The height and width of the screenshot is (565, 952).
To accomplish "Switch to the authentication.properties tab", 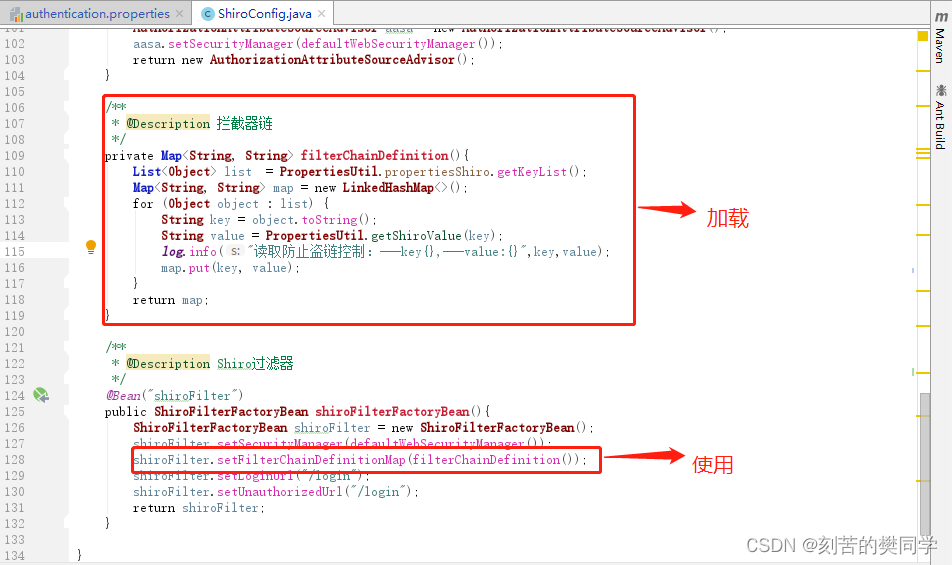I will (x=97, y=13).
